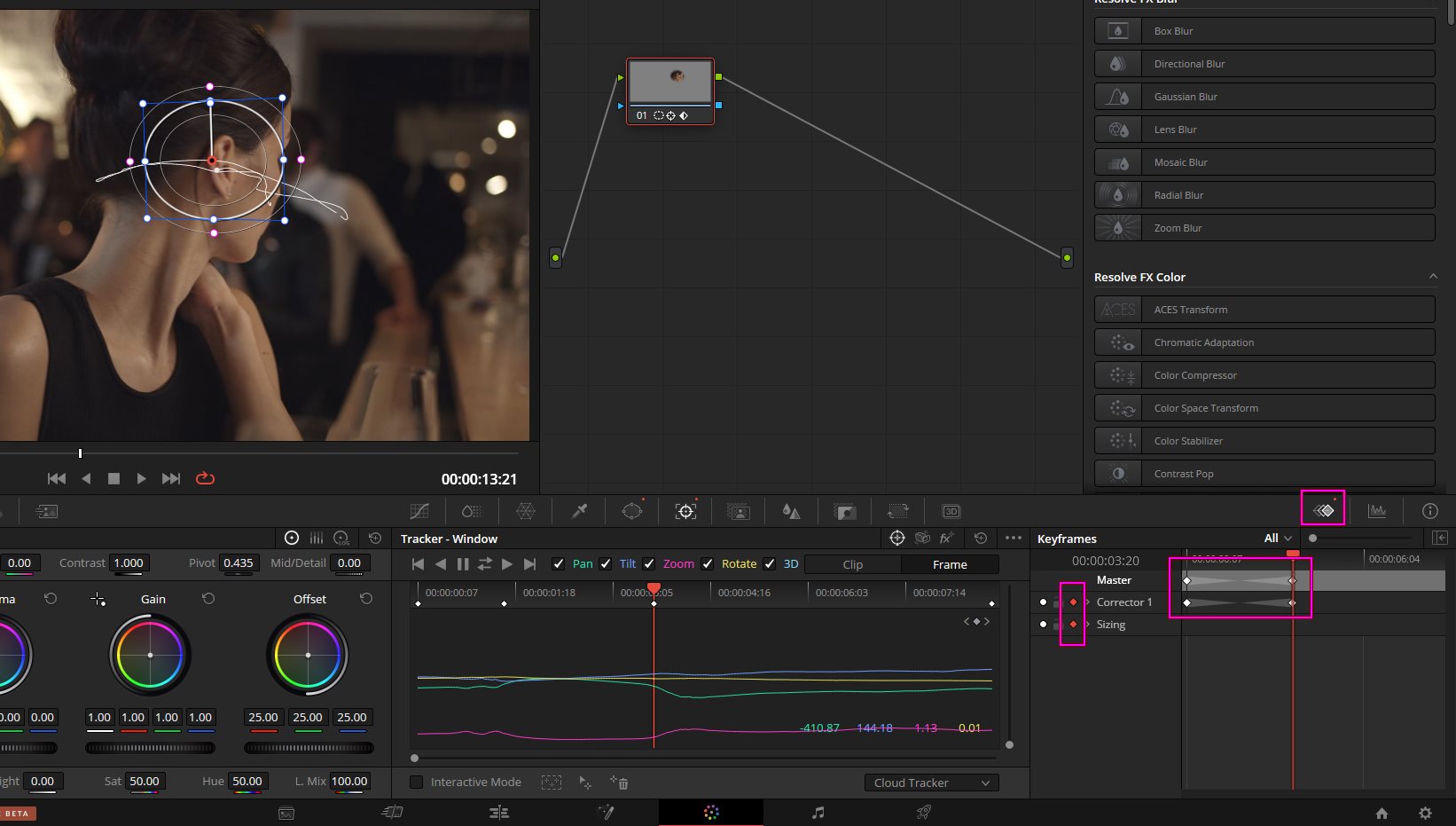The image size is (1456, 826).
Task: Open the Scopes palette
Action: pos(1377,510)
